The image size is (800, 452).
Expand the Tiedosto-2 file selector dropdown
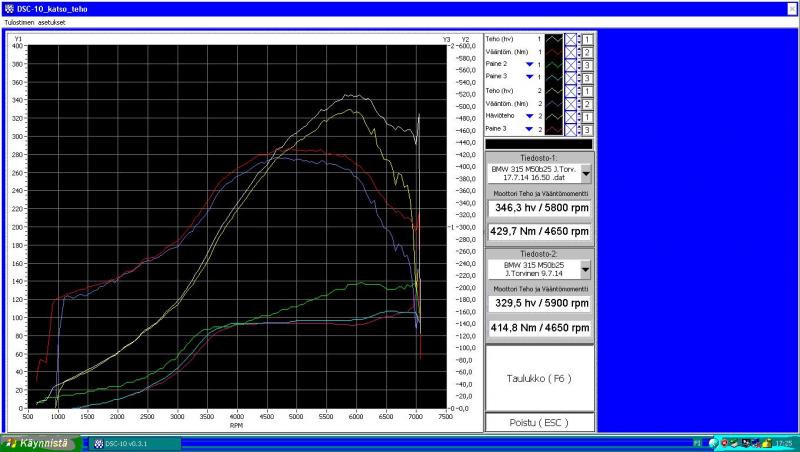click(x=586, y=266)
